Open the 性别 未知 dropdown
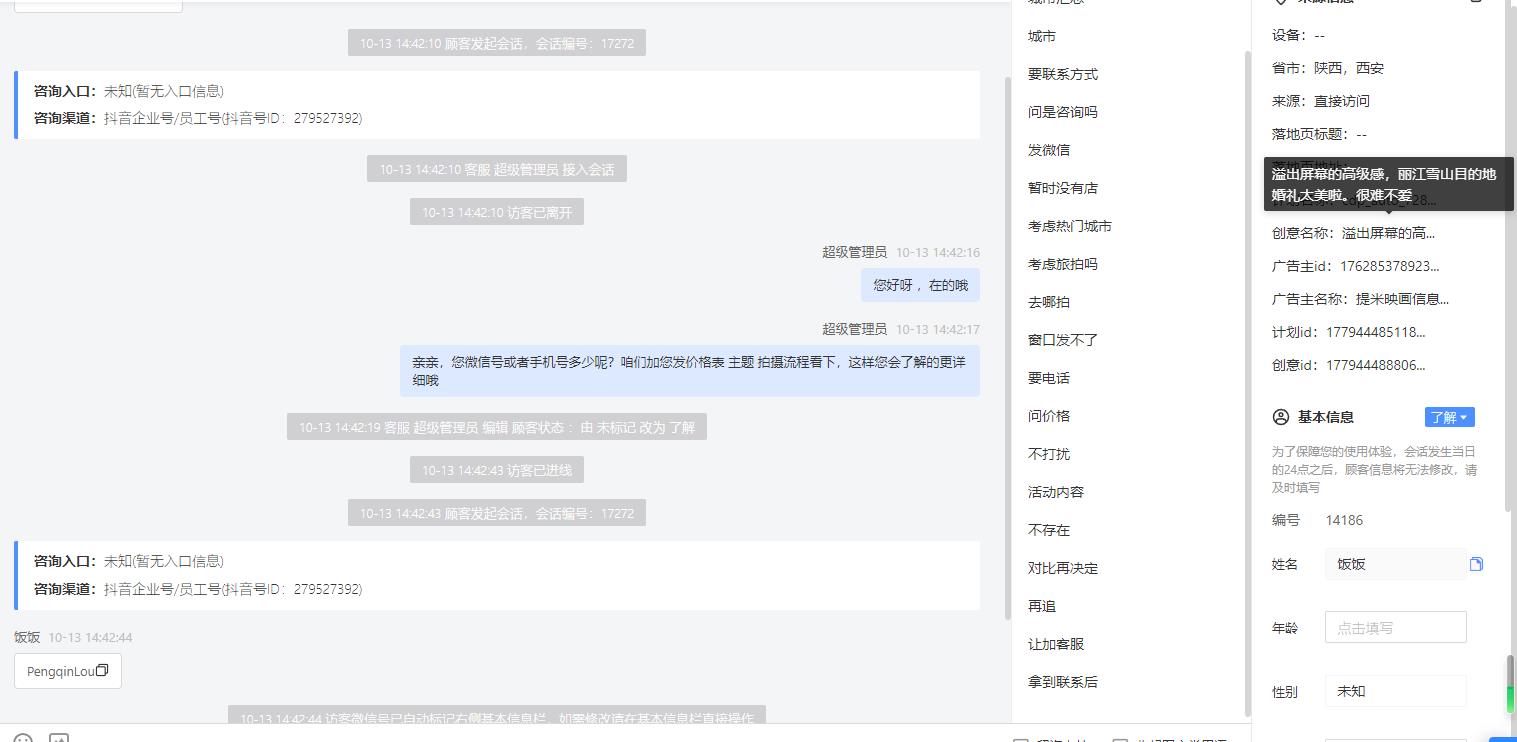 [x=1395, y=691]
